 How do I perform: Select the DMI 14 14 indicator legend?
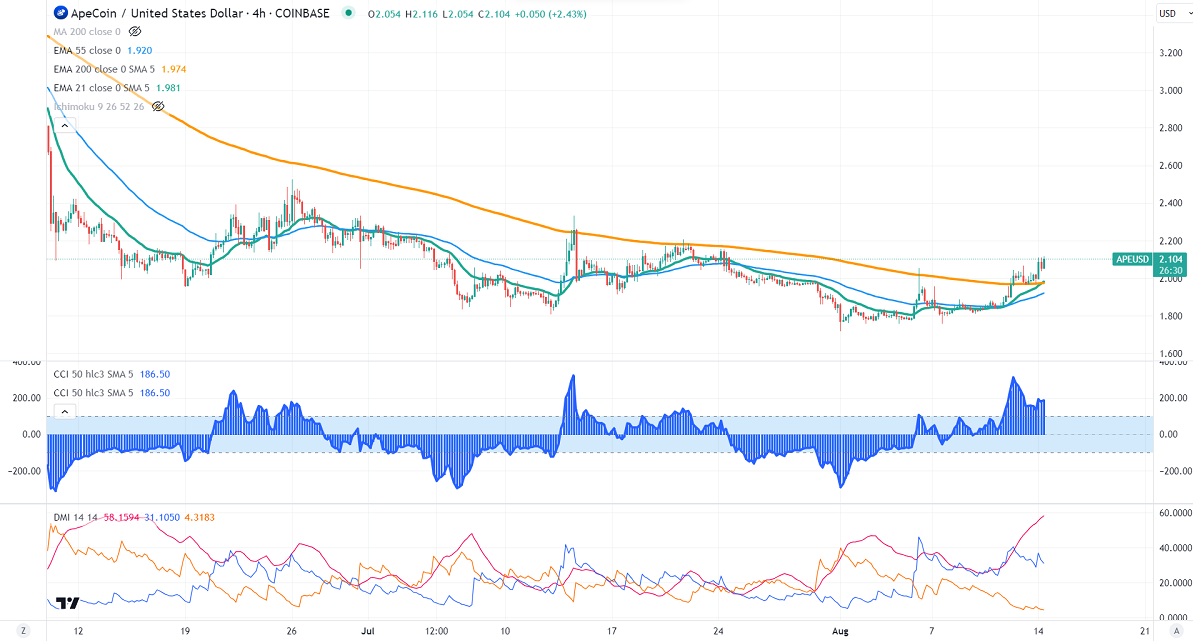(x=75, y=518)
